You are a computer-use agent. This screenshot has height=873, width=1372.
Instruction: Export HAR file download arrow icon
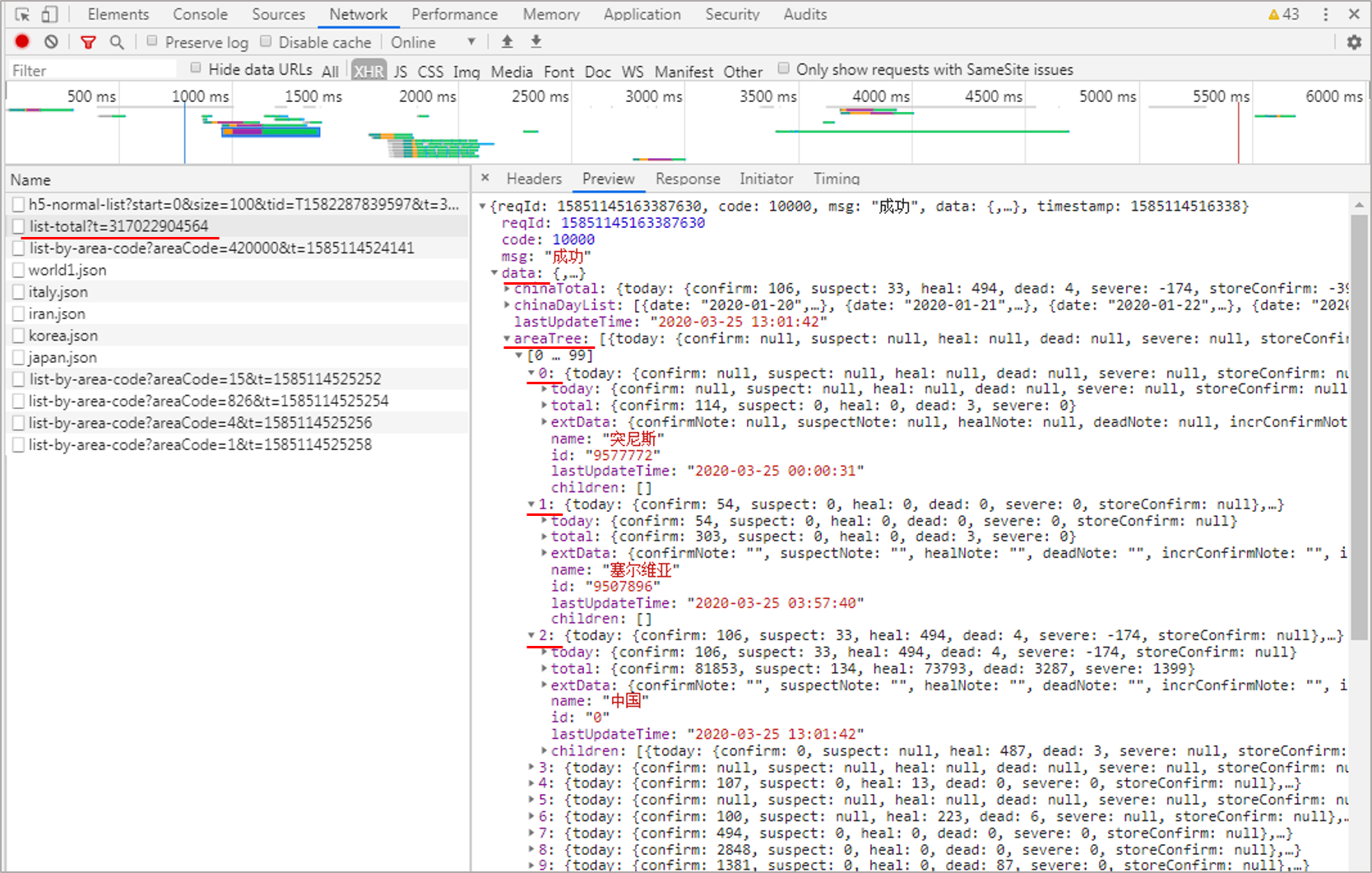535,41
